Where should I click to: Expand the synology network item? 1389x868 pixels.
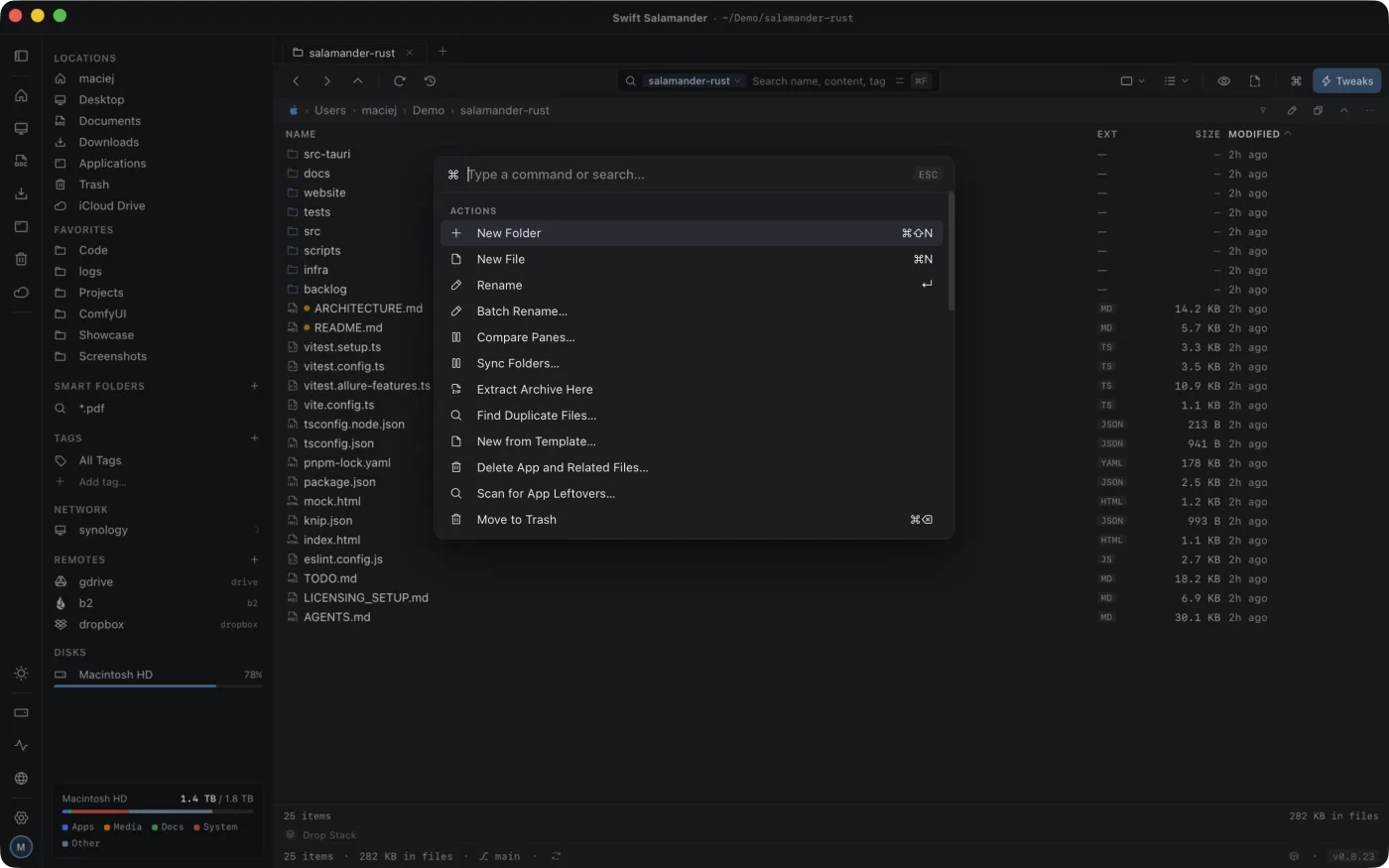257,531
